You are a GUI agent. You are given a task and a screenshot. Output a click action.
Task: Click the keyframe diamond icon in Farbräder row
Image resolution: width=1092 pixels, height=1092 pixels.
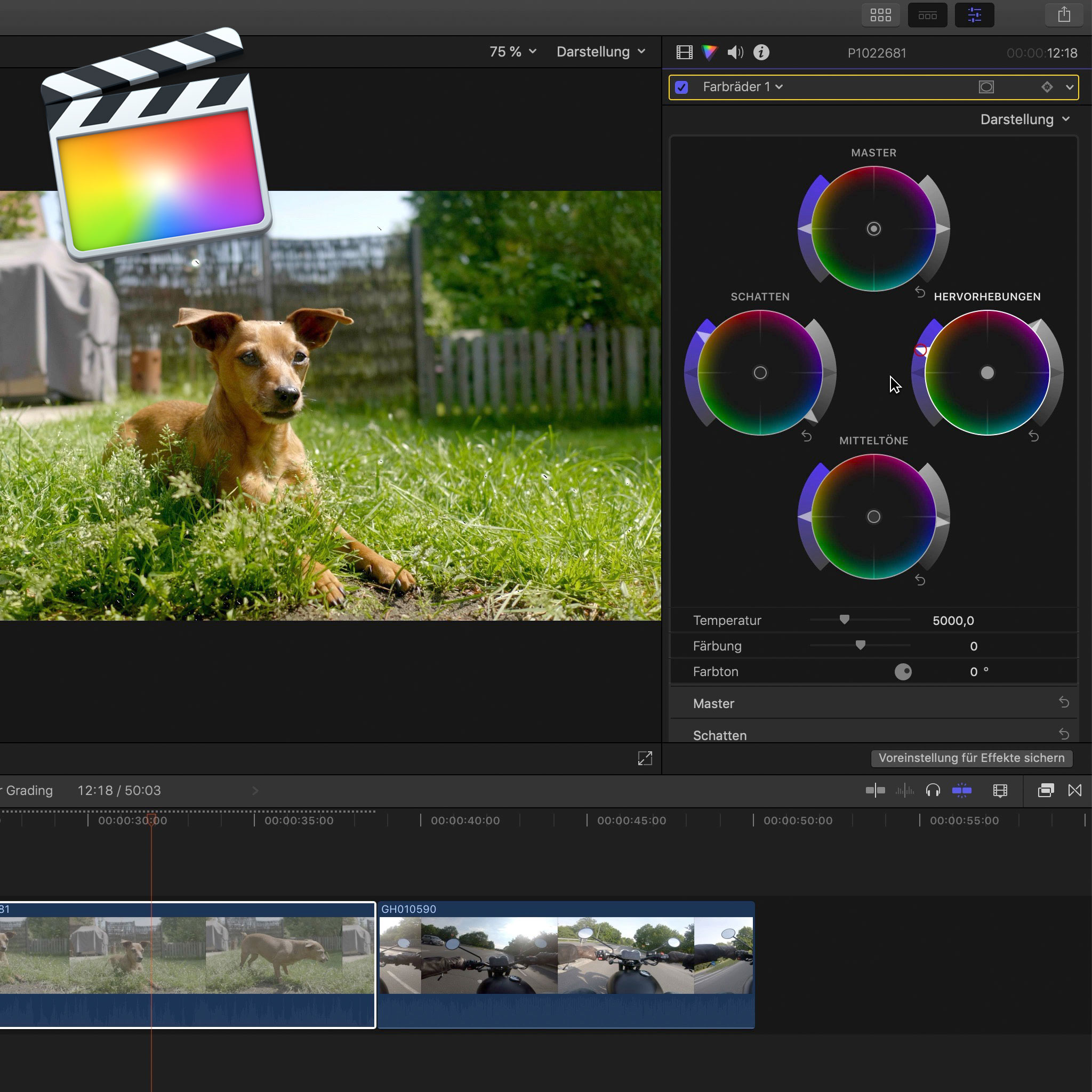click(x=1046, y=87)
